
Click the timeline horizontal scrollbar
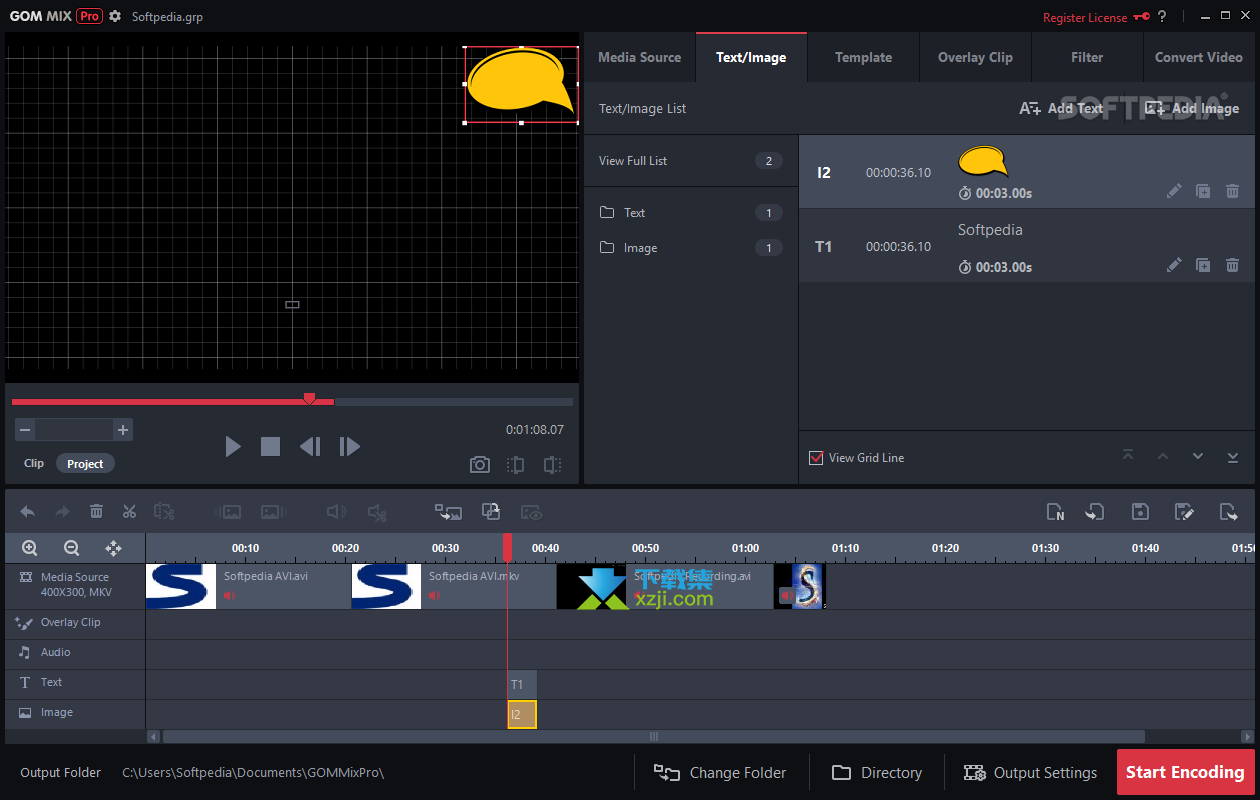[654, 737]
